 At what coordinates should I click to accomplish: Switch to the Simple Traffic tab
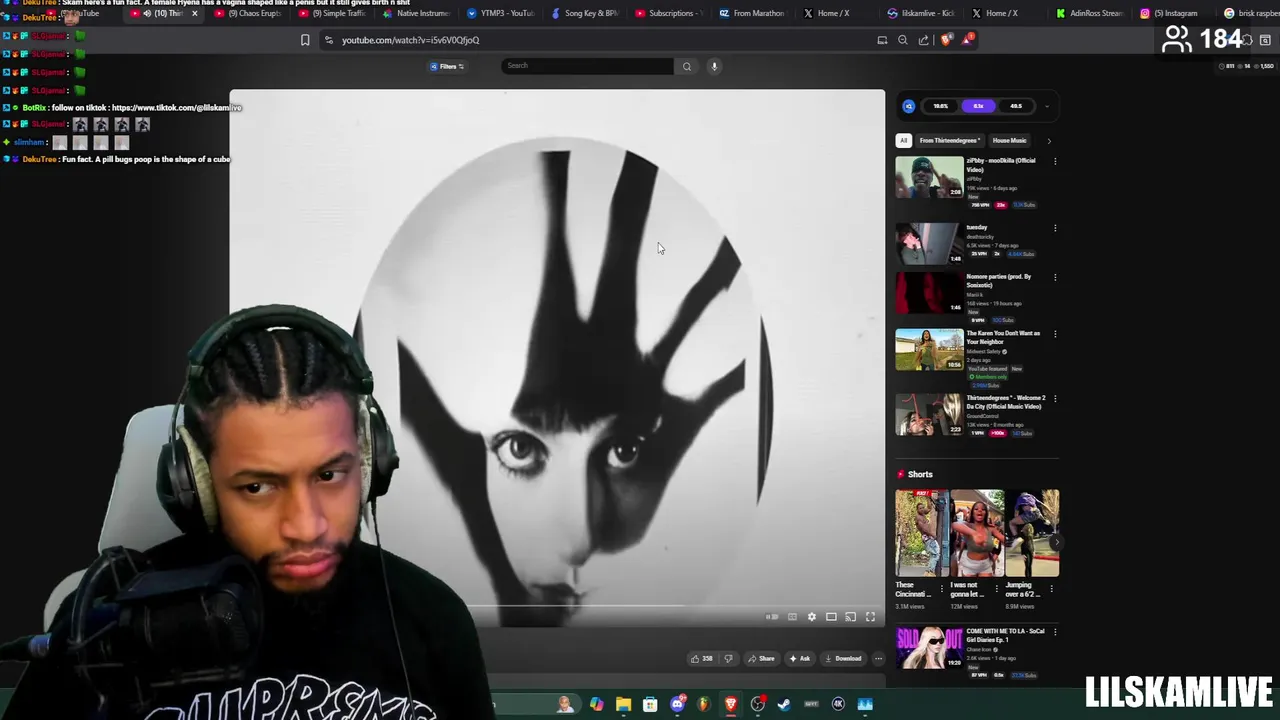pos(332,13)
